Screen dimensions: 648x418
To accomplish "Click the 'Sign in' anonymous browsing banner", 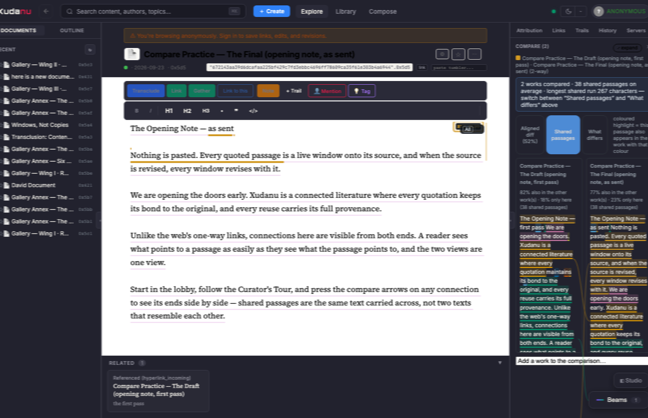I will (x=305, y=36).
